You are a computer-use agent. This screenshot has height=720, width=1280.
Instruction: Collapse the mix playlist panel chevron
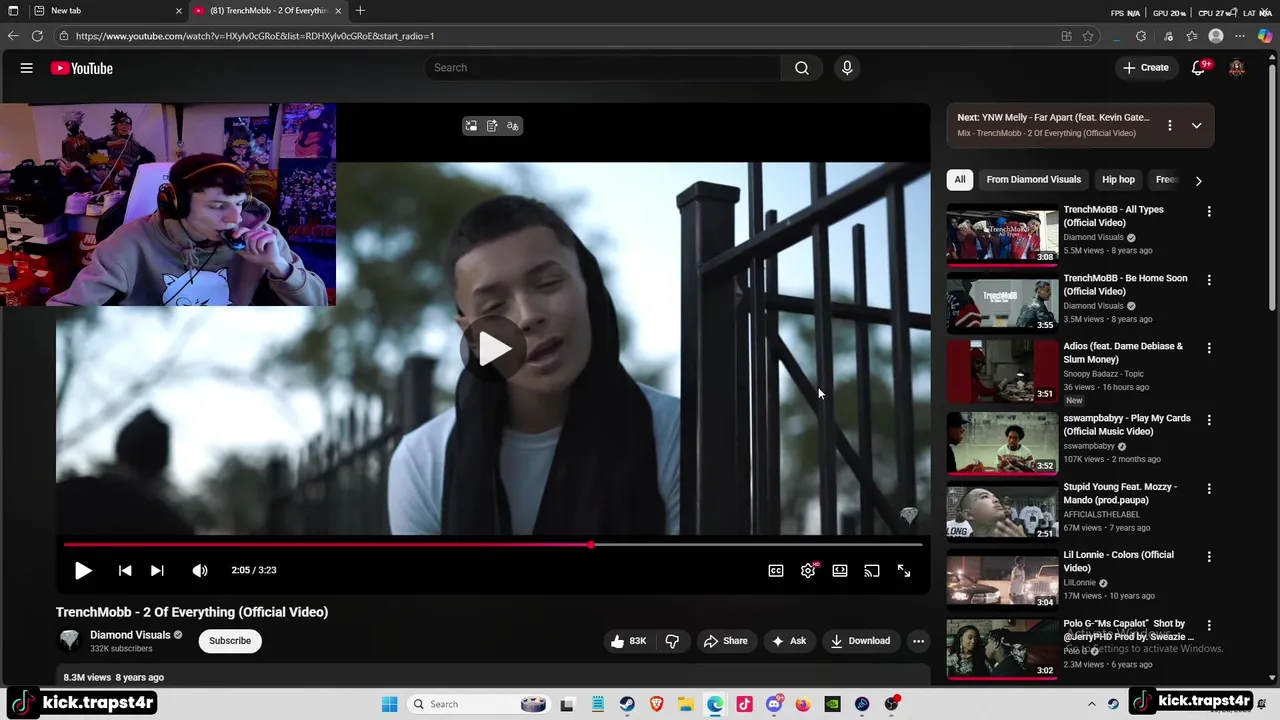pos(1196,126)
